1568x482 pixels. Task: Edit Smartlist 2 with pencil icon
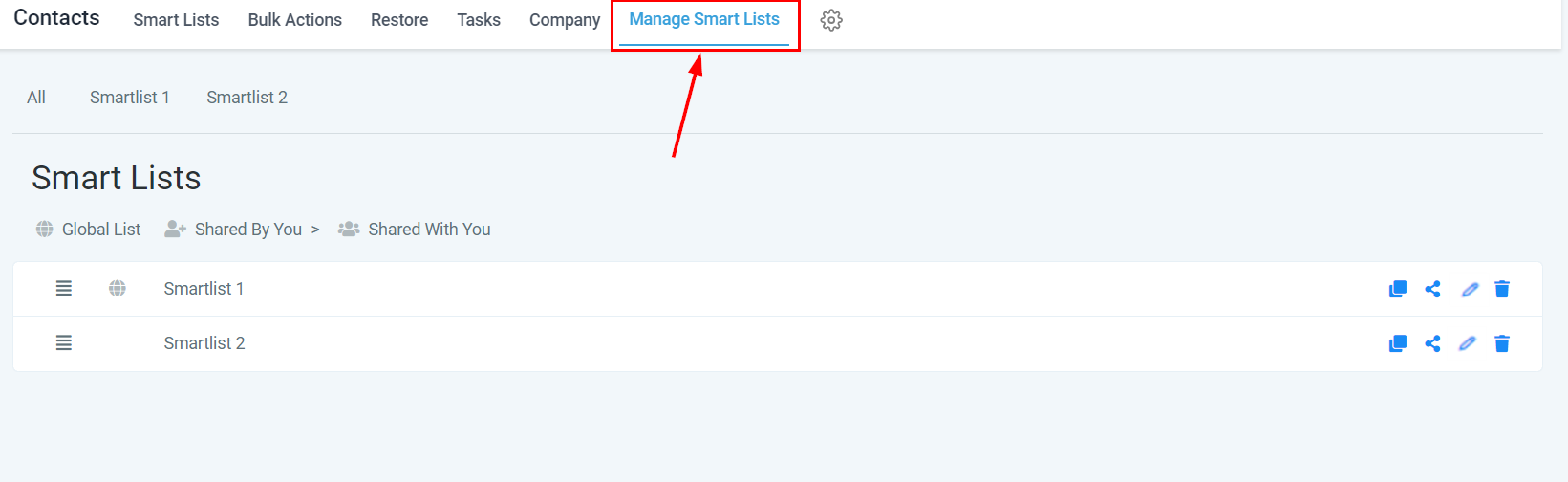[x=1468, y=343]
